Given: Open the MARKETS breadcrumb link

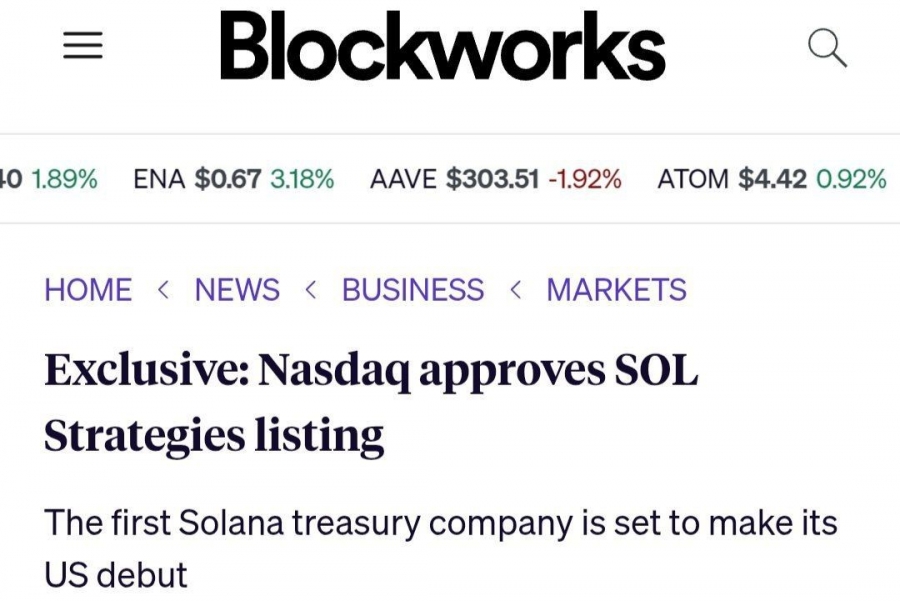Looking at the screenshot, I should (615, 290).
